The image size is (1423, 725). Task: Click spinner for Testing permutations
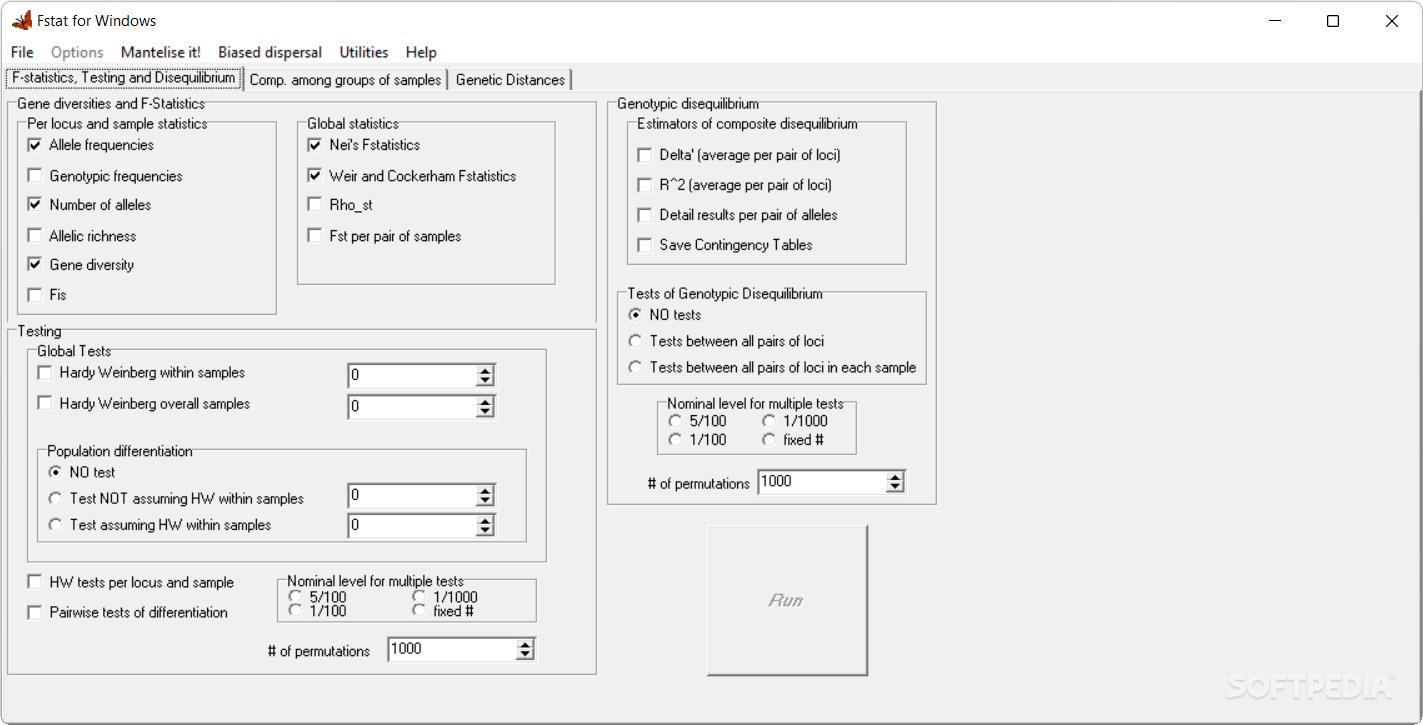(525, 650)
